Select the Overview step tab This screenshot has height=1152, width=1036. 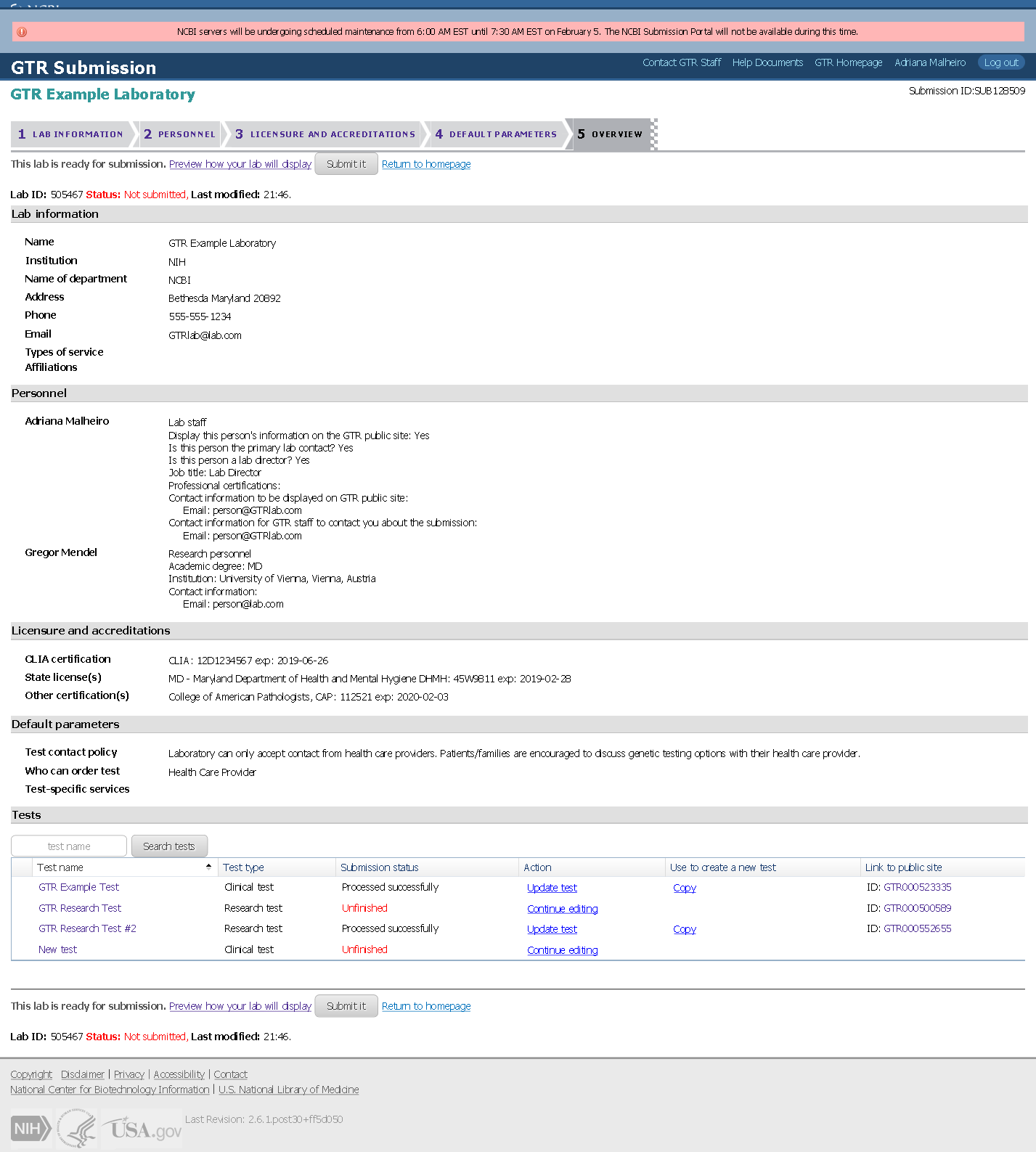[x=610, y=134]
